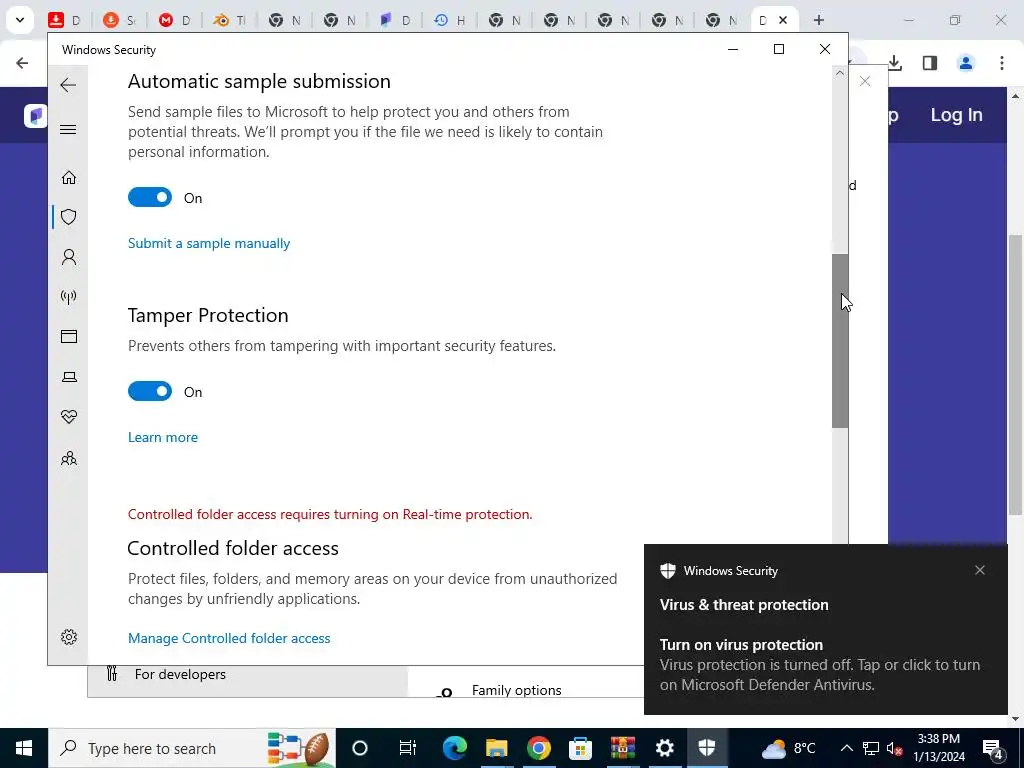Open Firewall & network protection icon

click(x=69, y=297)
